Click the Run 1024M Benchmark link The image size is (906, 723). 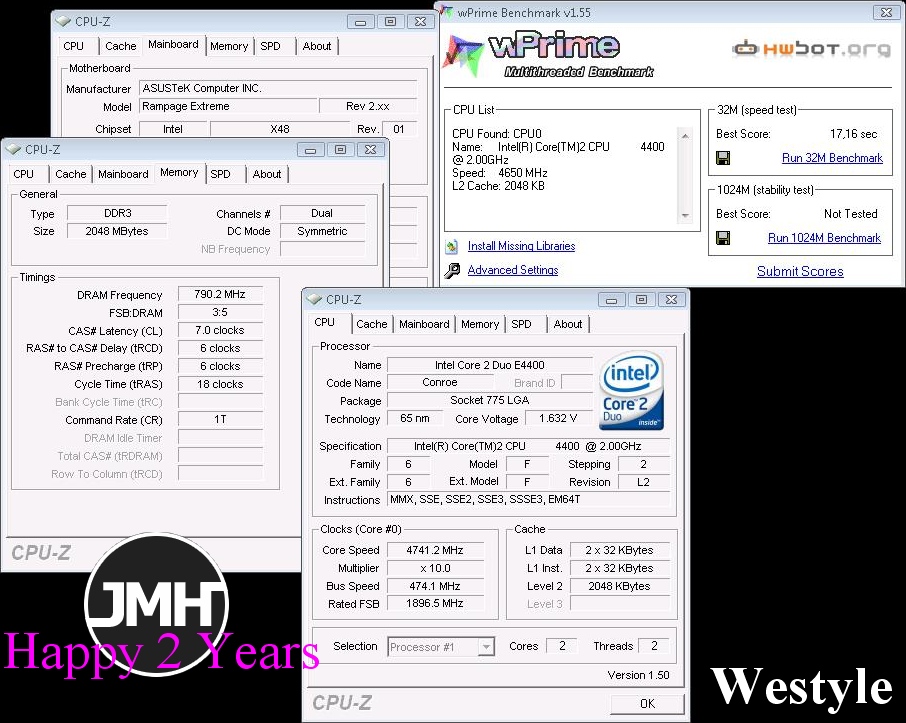(825, 238)
